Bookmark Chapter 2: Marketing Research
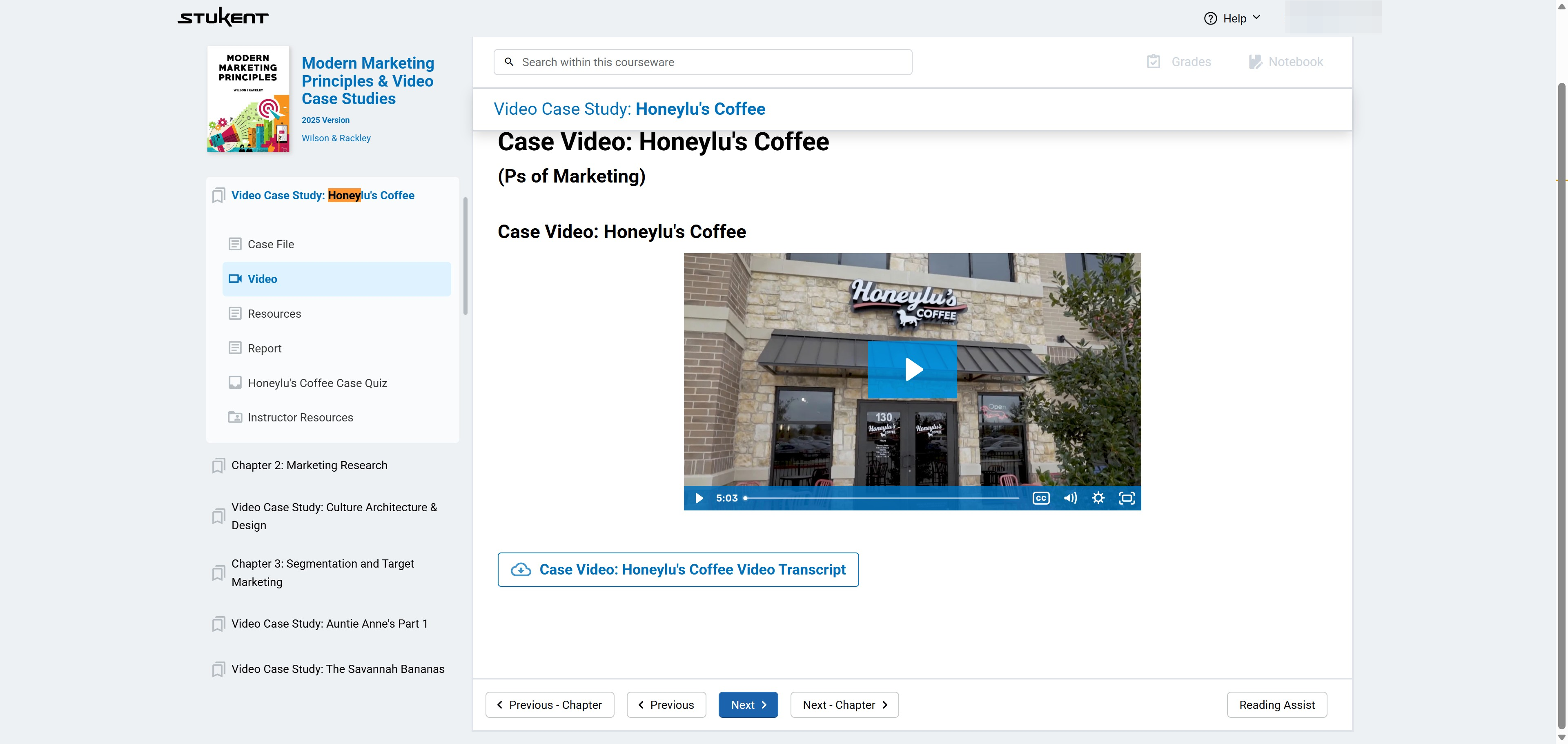The image size is (1568, 744). click(x=218, y=466)
